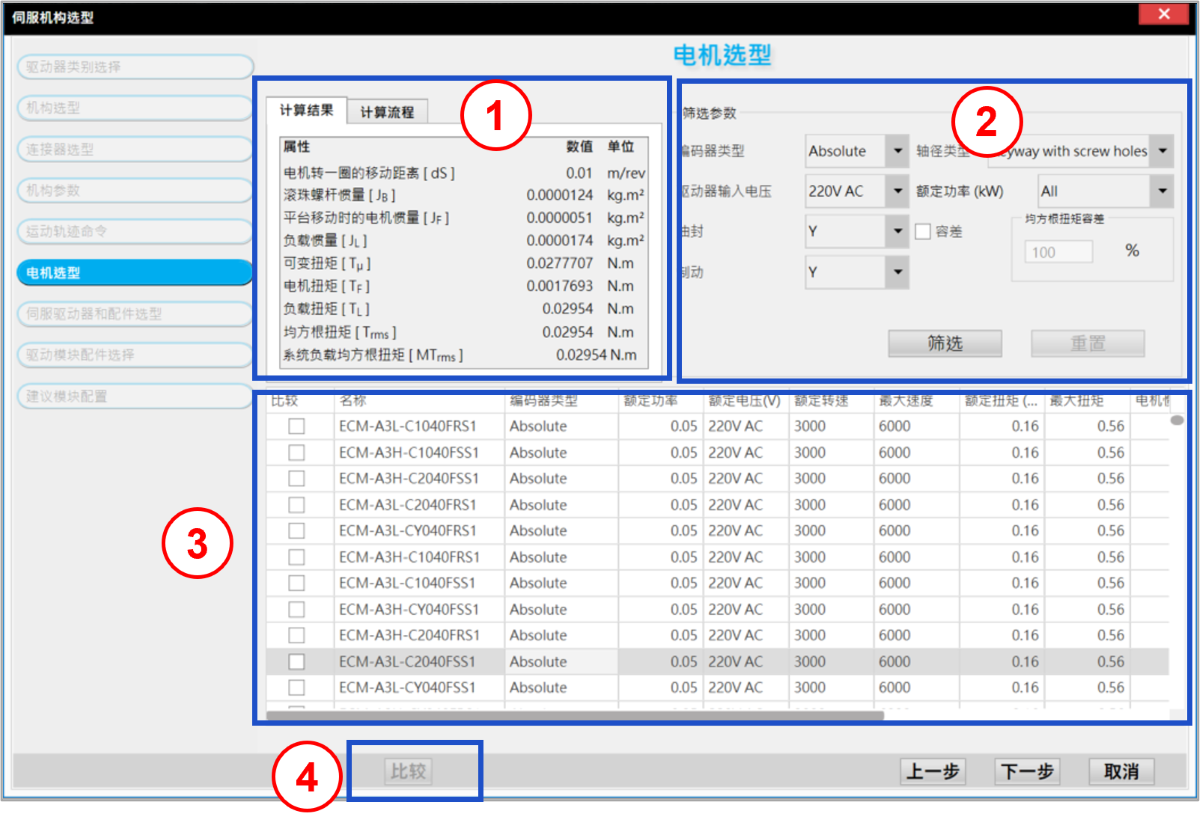1200x826 pixels.
Task: Check compare box for ECM-A3H-CY040FSS1
Action: 296,609
